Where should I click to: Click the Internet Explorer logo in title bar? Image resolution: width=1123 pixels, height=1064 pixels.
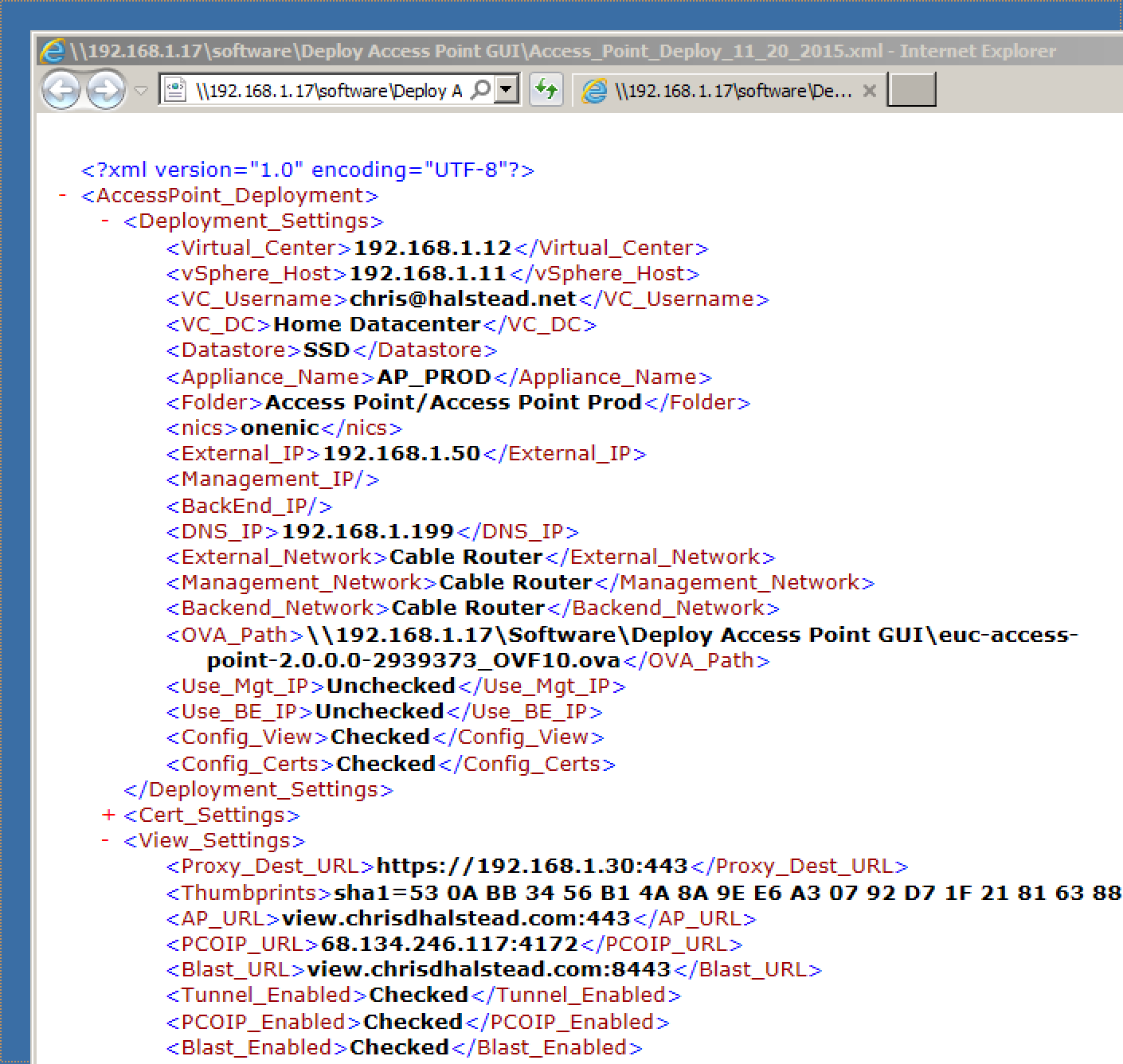(x=53, y=51)
